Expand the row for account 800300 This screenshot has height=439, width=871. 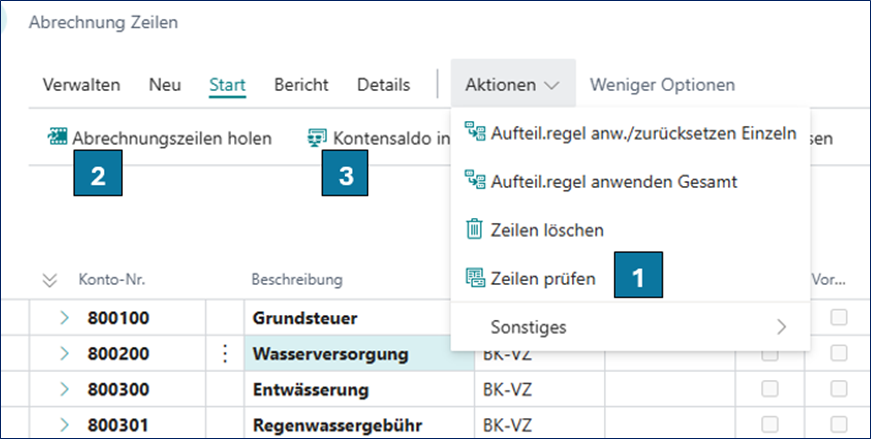pos(64,389)
